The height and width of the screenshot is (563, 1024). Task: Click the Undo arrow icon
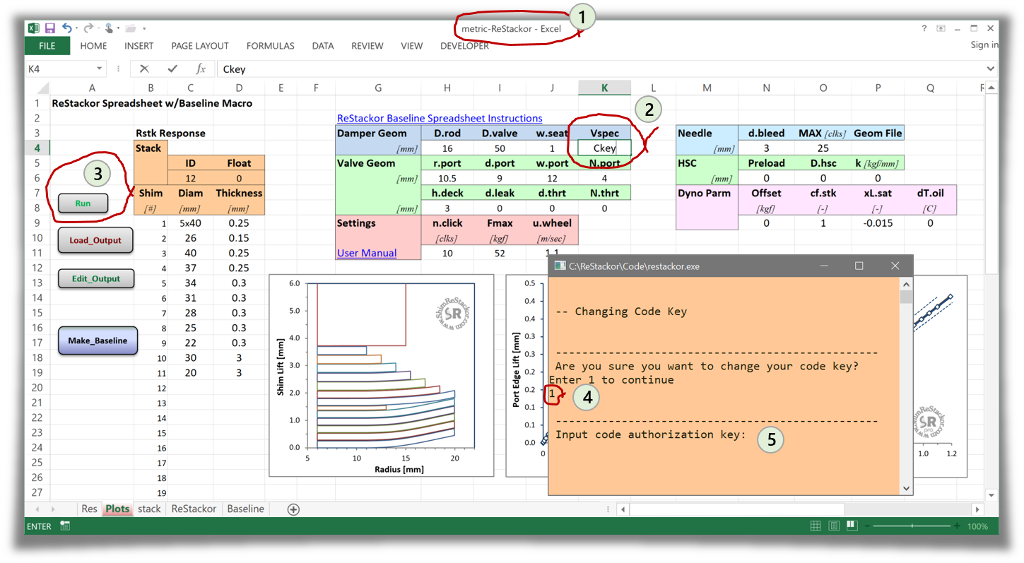pyautogui.click(x=67, y=28)
